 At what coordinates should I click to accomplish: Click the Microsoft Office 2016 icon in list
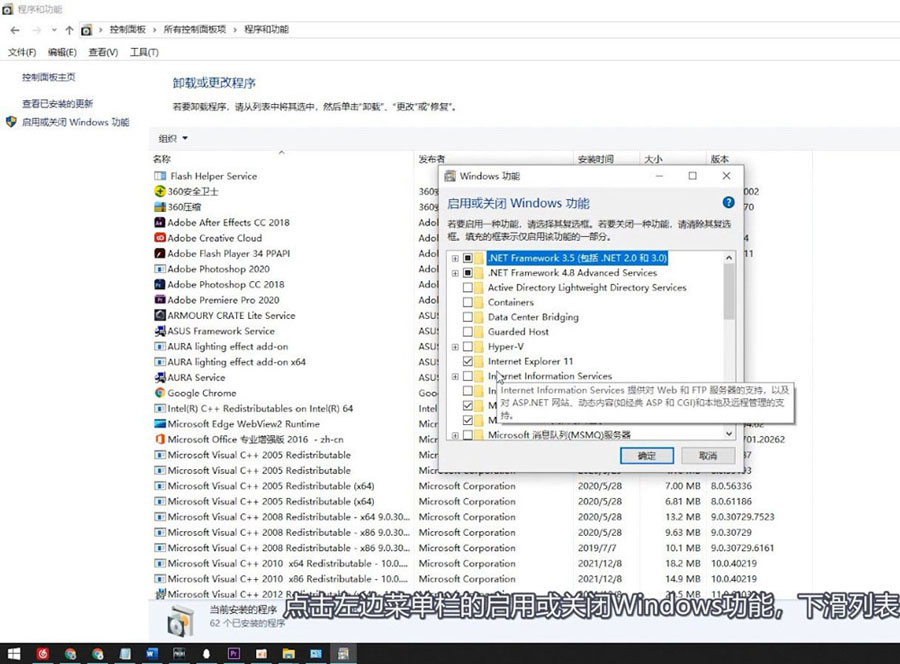click(160, 439)
